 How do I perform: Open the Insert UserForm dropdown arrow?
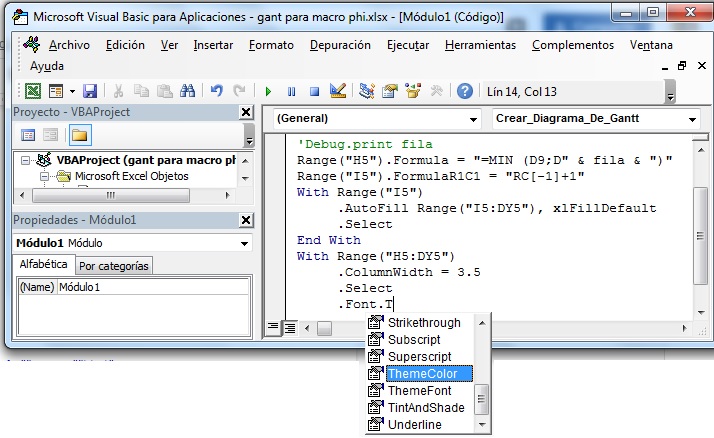pos(72,92)
